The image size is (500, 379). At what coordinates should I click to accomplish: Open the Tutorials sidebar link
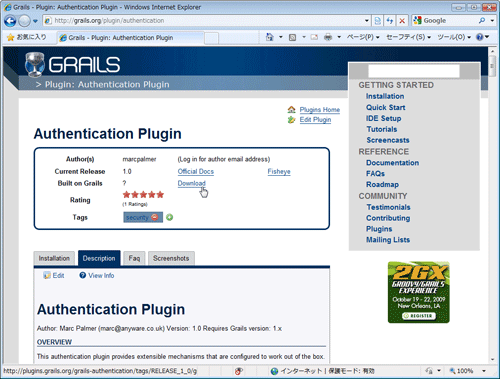tap(382, 129)
